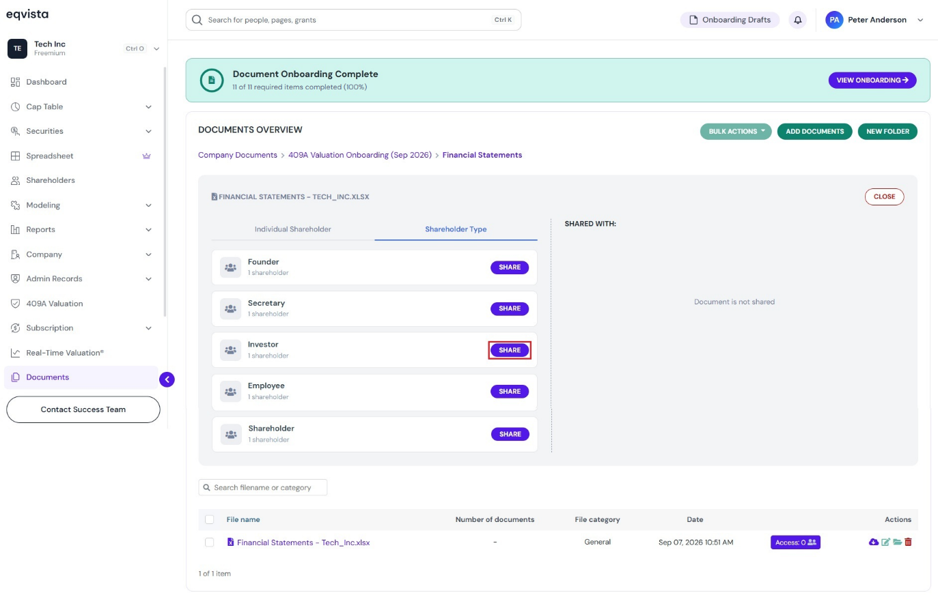The height and width of the screenshot is (595, 938).
Task: Click the Spreadsheet premium crown icon
Action: (x=147, y=156)
